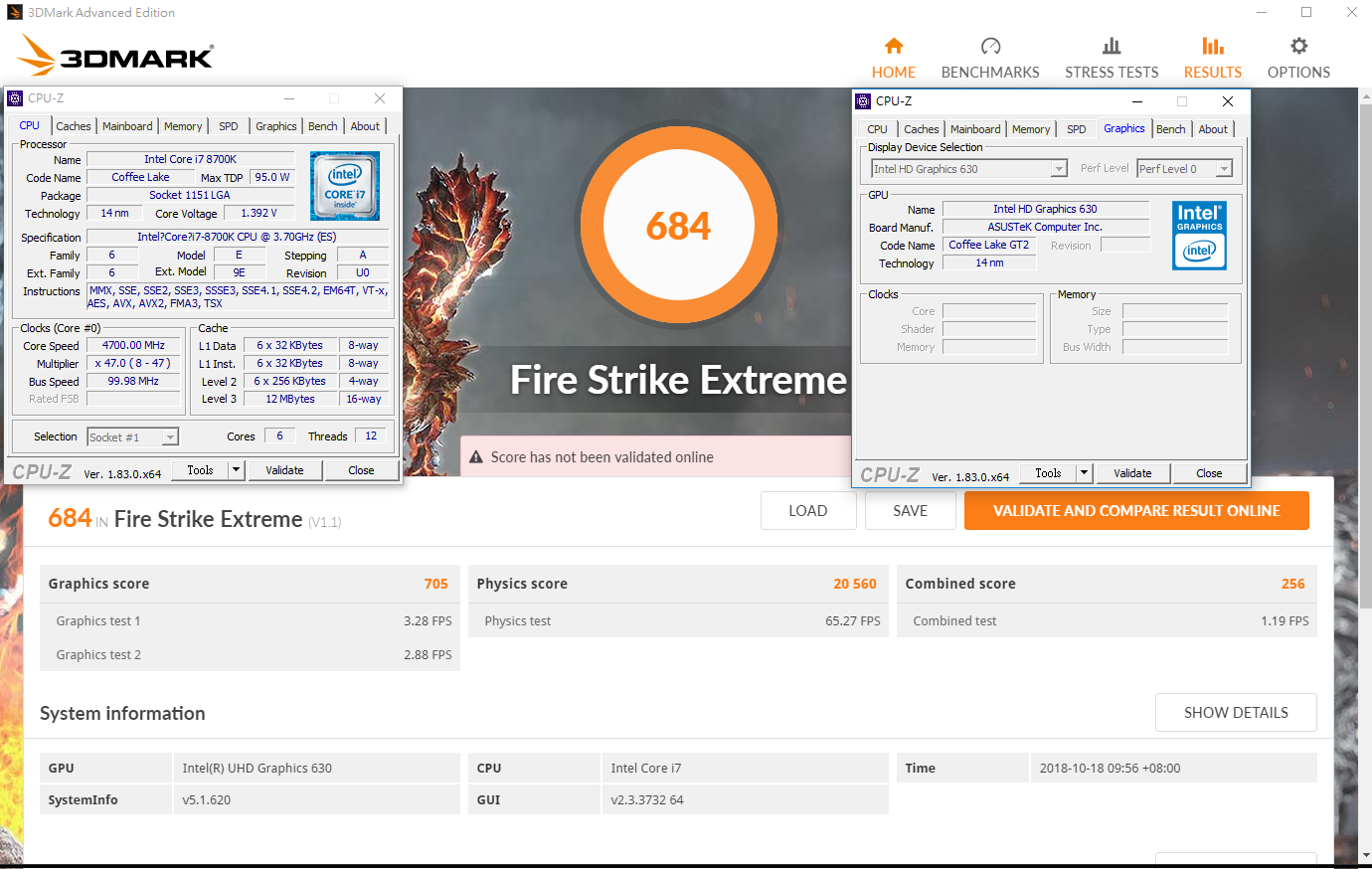
Task: Click the Board Manuf. ASUSTeK Computer Inc. field
Action: pyautogui.click(x=1045, y=227)
